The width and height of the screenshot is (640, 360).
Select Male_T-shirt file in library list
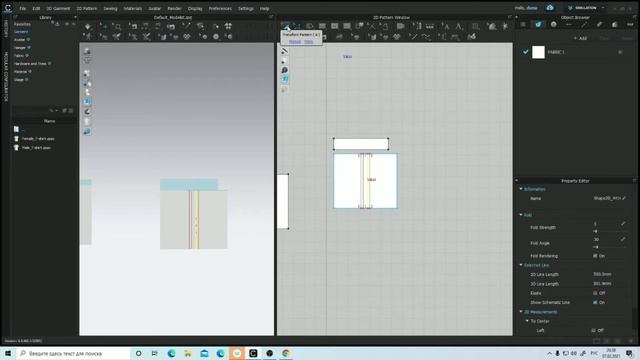click(36, 148)
